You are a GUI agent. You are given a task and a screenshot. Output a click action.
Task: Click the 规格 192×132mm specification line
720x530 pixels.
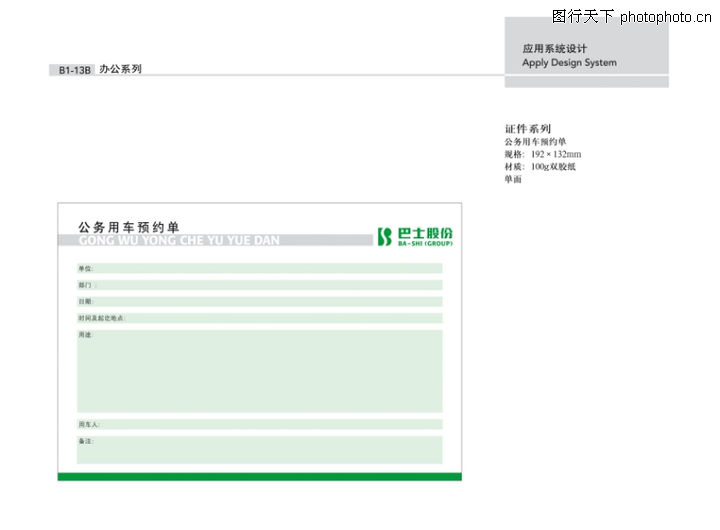tap(543, 154)
